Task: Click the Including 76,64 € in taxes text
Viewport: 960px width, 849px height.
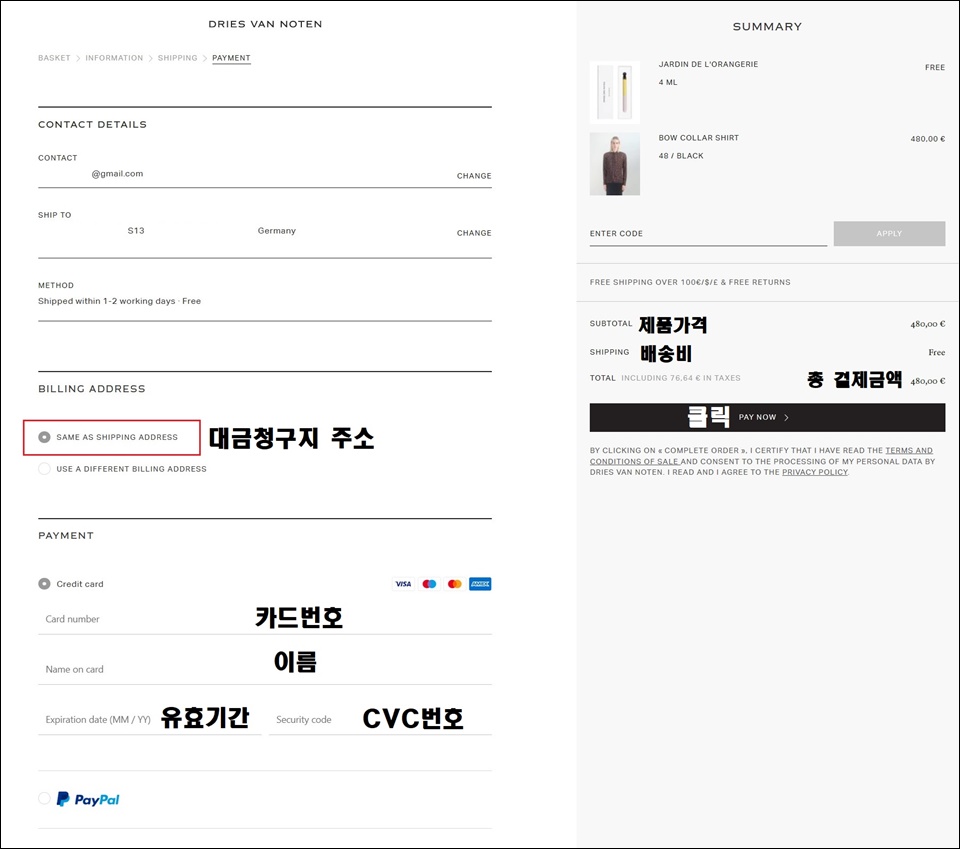Action: coord(681,378)
